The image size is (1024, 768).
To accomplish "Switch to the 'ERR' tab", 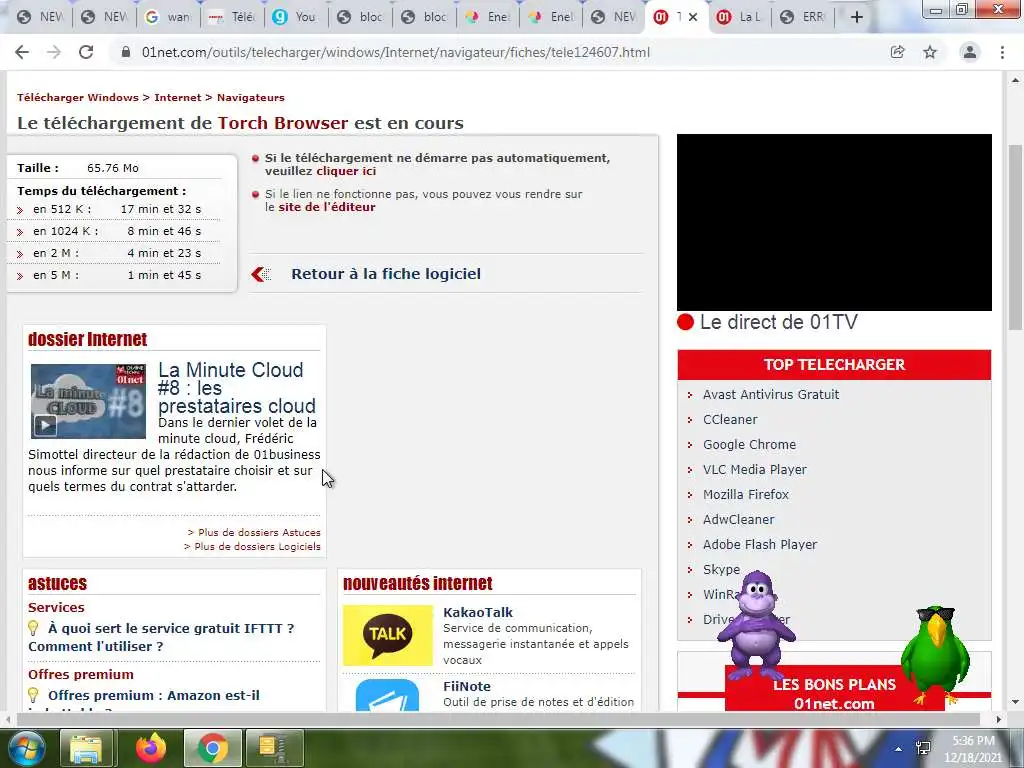I will point(804,17).
